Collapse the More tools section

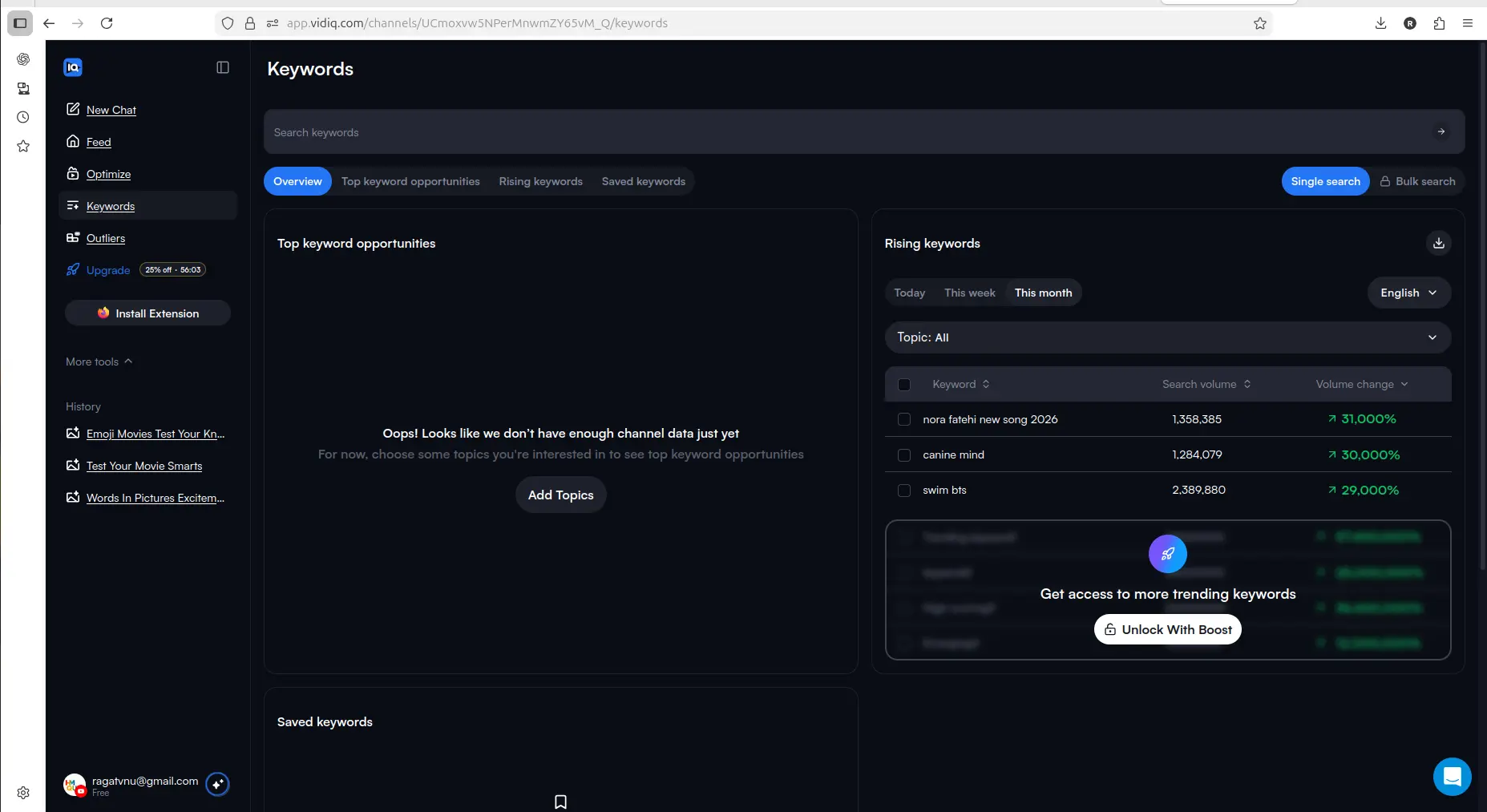pos(99,362)
